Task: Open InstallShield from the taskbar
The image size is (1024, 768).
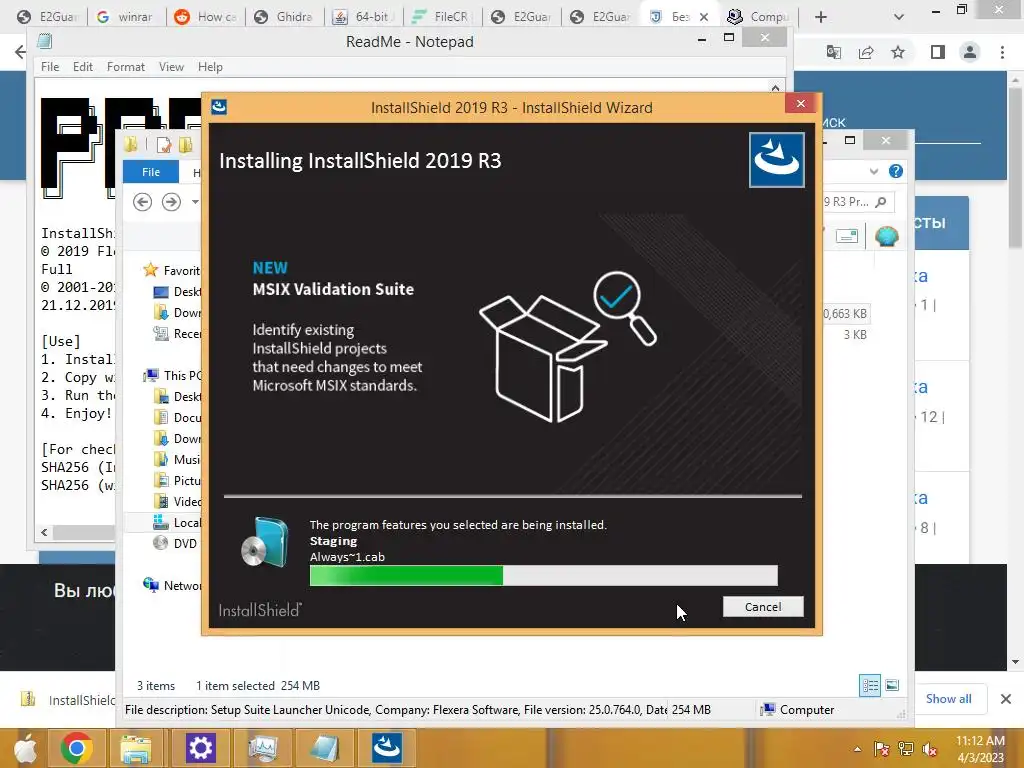Action: (x=387, y=748)
